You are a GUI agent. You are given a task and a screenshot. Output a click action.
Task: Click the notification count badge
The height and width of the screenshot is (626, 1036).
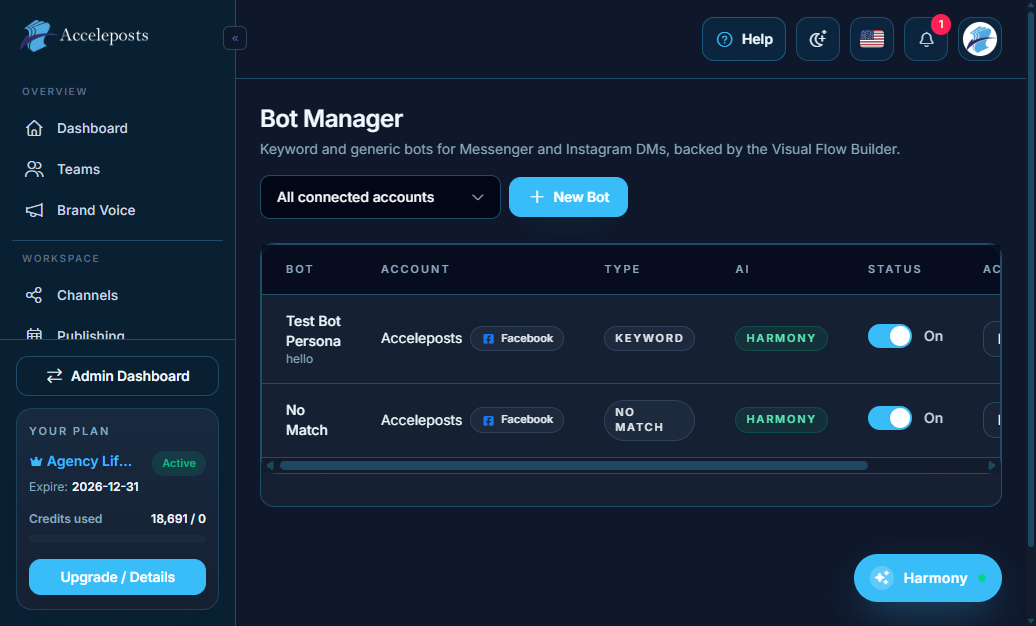[x=941, y=24]
